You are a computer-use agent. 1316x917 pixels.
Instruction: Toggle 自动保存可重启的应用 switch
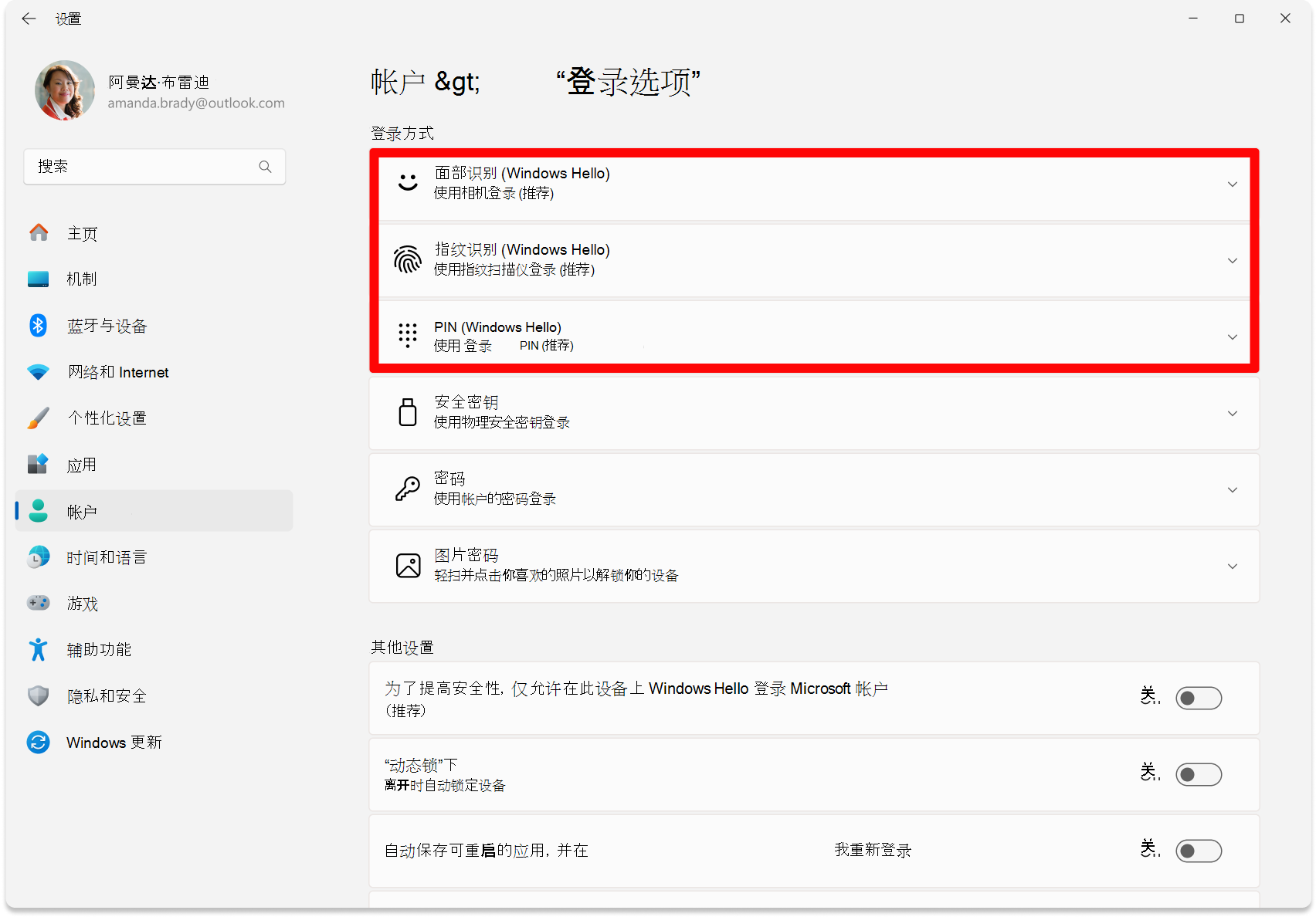pos(1199,851)
